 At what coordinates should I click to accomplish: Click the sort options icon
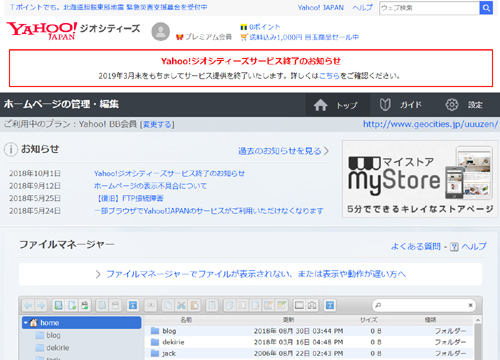[x=312, y=305]
